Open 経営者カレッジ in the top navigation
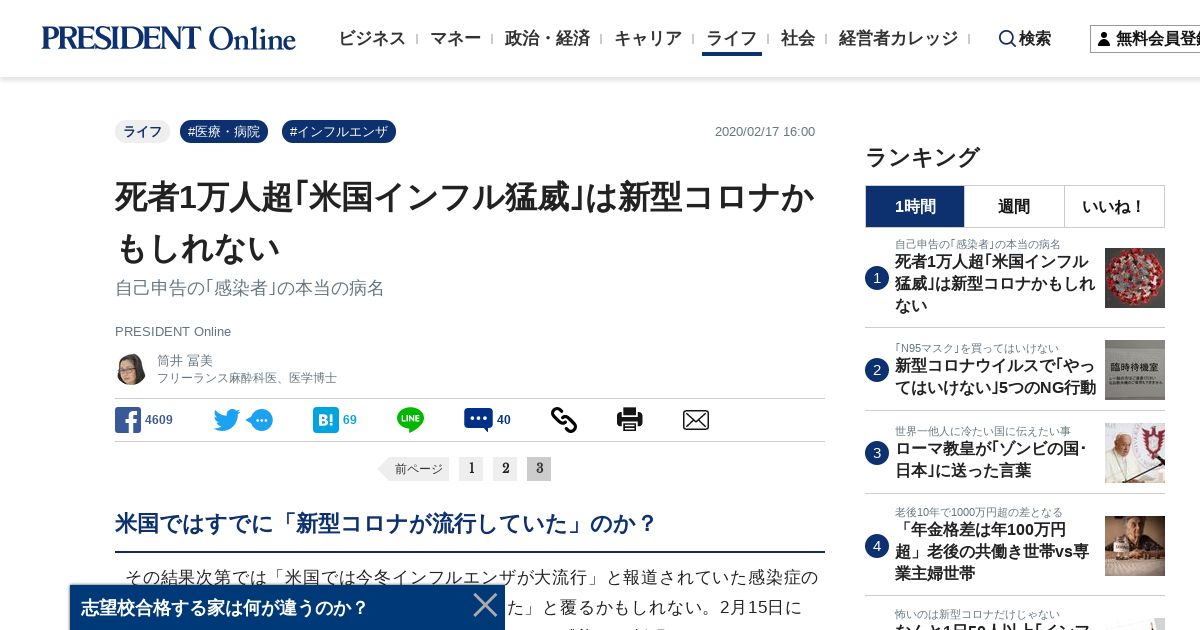 click(898, 39)
